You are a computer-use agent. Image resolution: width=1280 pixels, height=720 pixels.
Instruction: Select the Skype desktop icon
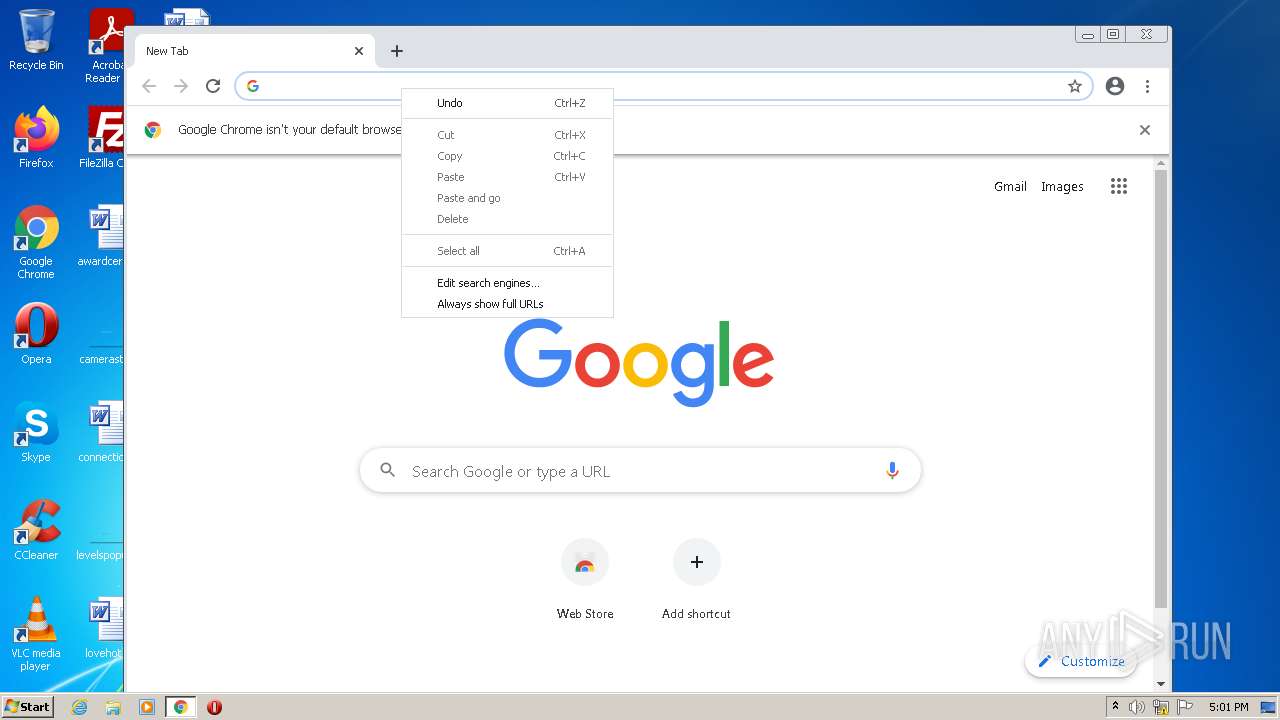point(36,433)
